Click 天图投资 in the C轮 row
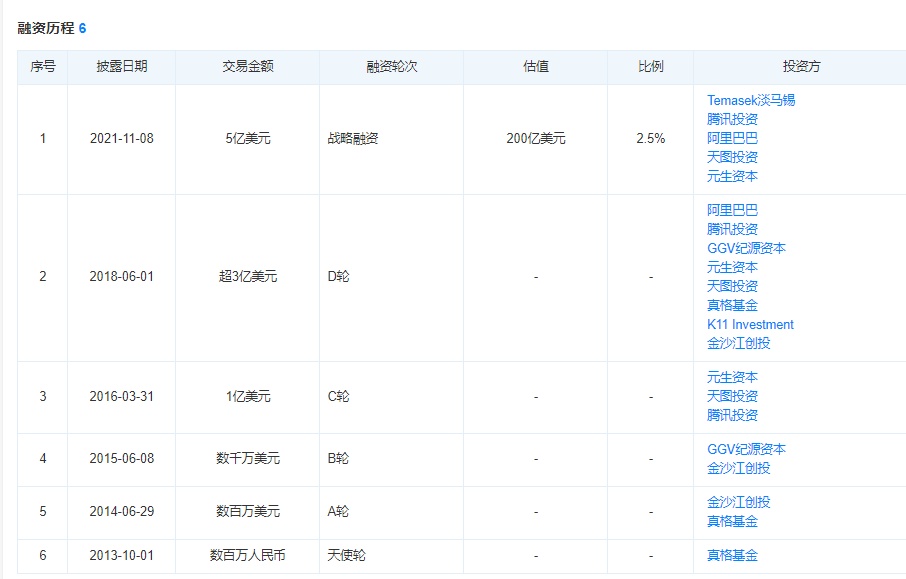 [732, 397]
